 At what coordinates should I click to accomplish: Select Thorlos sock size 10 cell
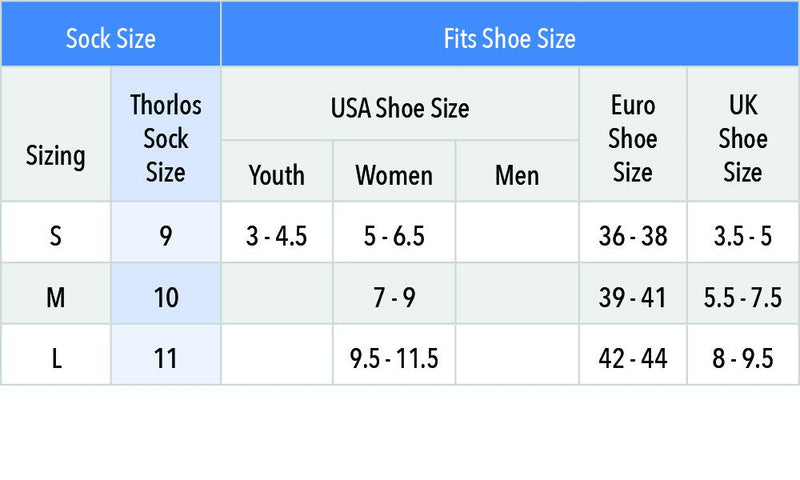[x=166, y=293]
